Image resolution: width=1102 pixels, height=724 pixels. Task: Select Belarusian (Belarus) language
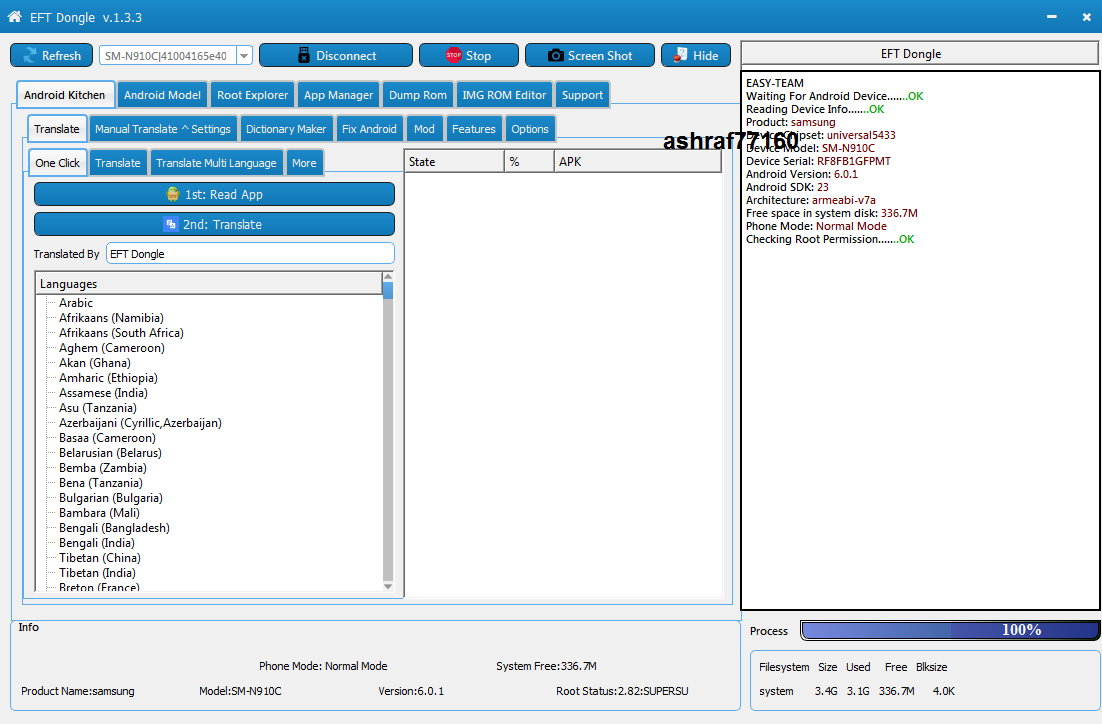point(110,453)
